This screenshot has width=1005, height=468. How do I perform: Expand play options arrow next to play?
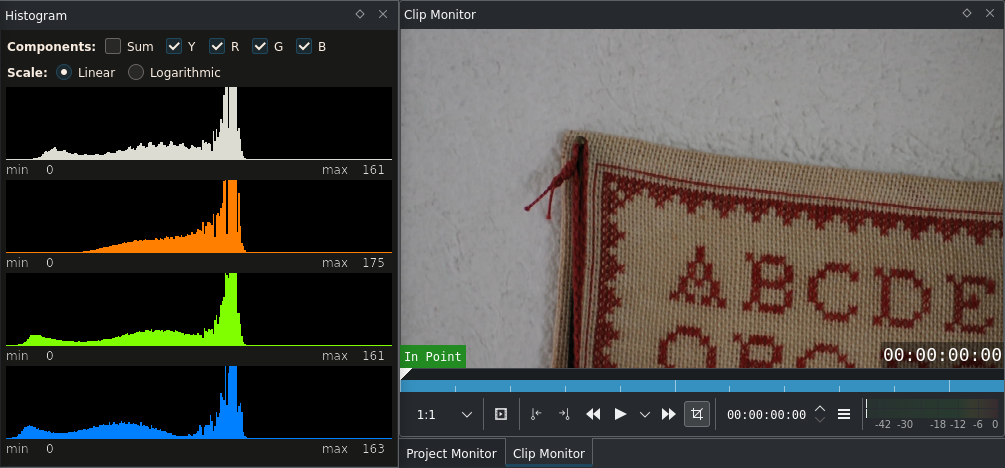tap(645, 415)
